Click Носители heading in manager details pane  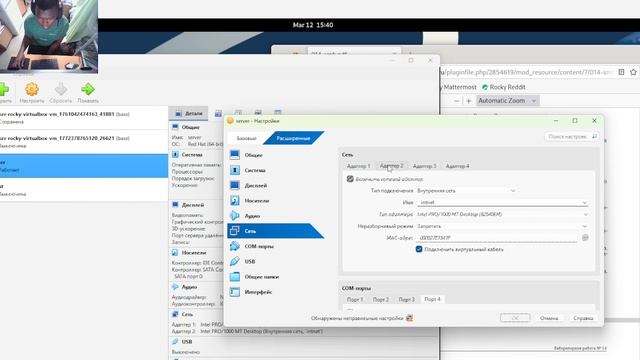tap(193, 253)
